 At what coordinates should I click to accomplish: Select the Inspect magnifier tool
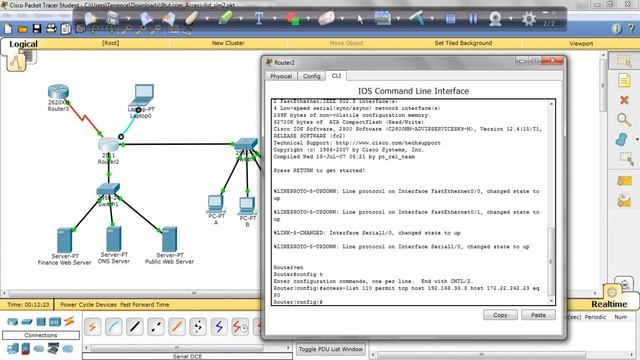[624, 120]
